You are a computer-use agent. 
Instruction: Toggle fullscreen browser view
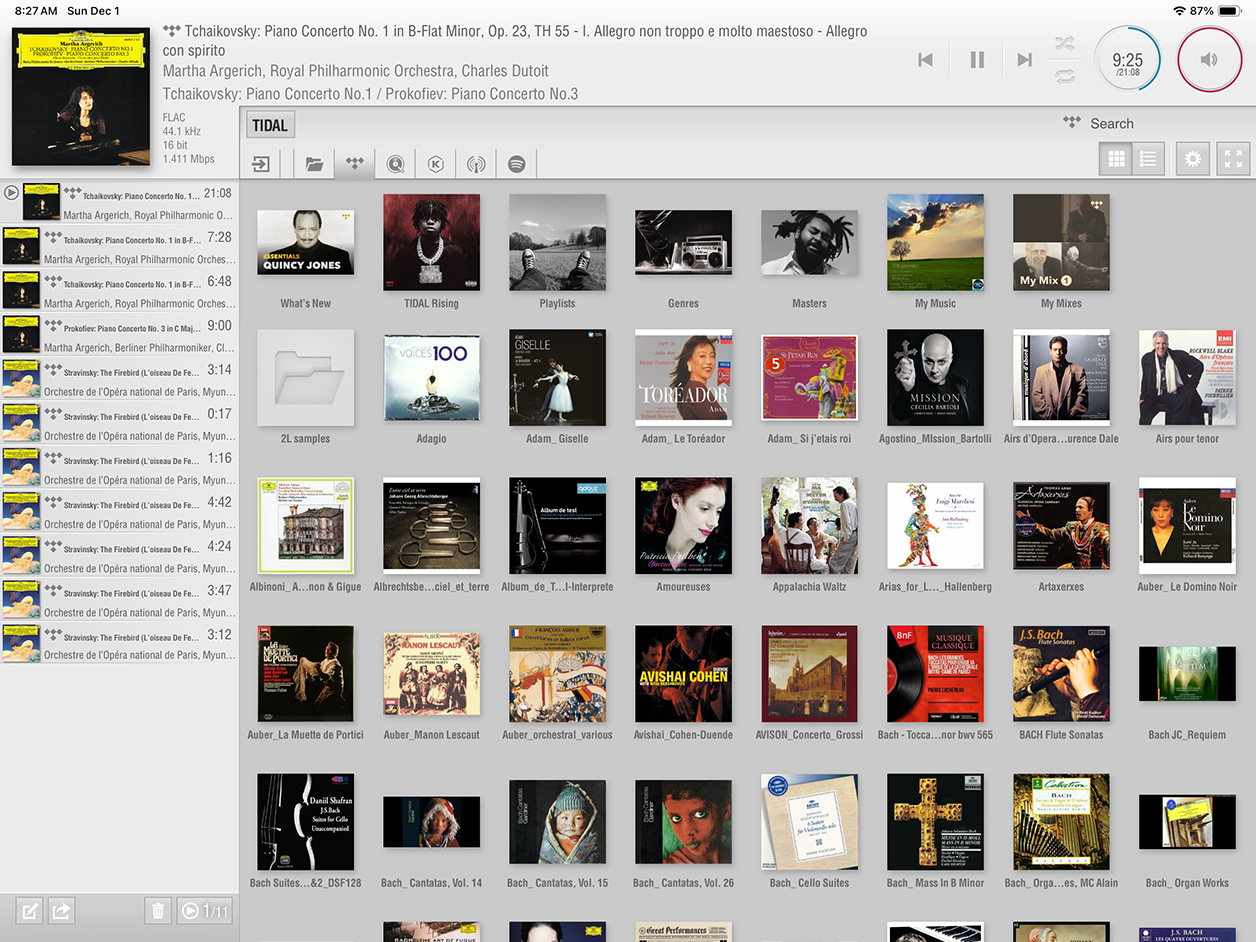(x=1234, y=159)
